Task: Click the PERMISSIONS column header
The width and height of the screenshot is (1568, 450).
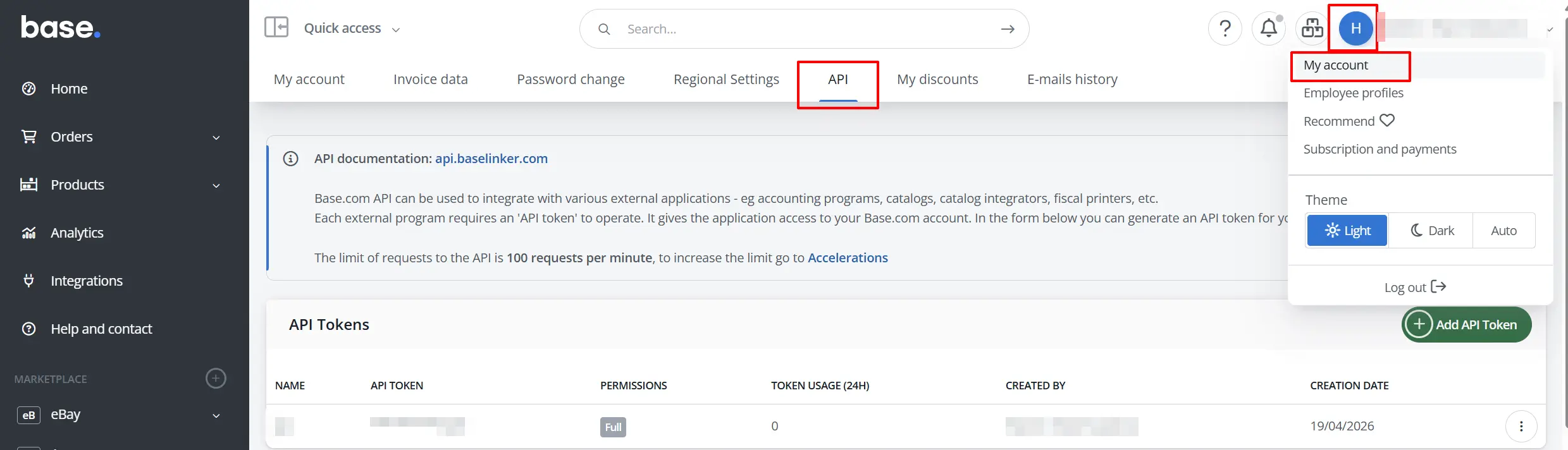Action: [x=633, y=386]
